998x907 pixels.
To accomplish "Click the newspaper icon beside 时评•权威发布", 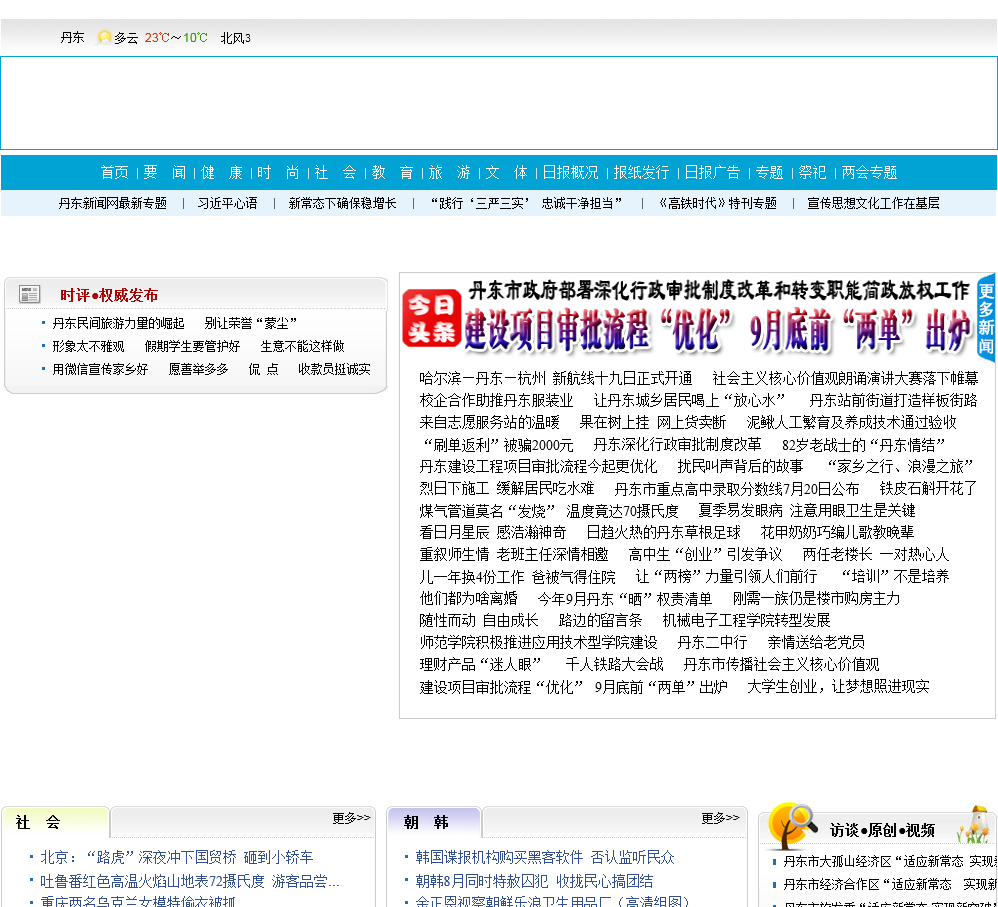I will pos(29,294).
